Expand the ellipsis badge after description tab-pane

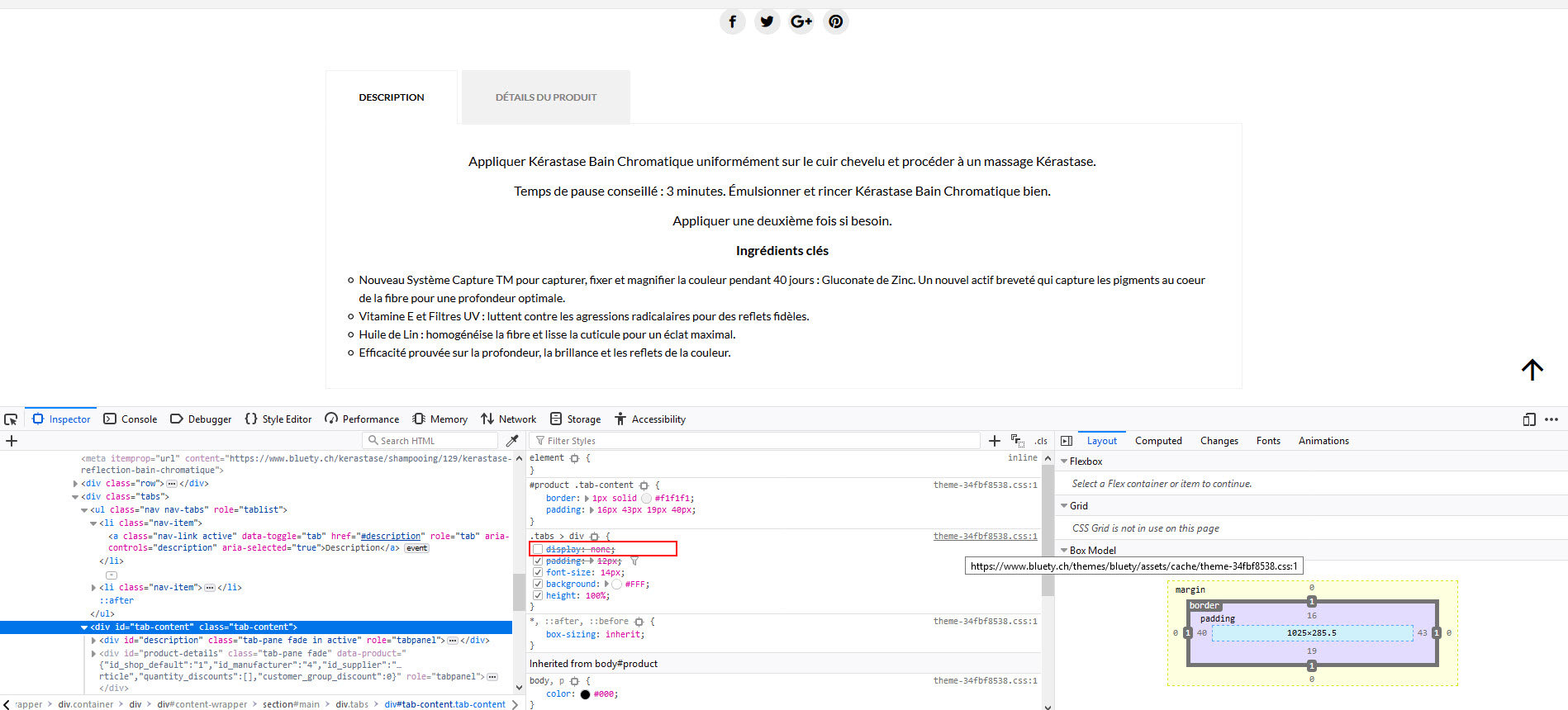(x=453, y=641)
